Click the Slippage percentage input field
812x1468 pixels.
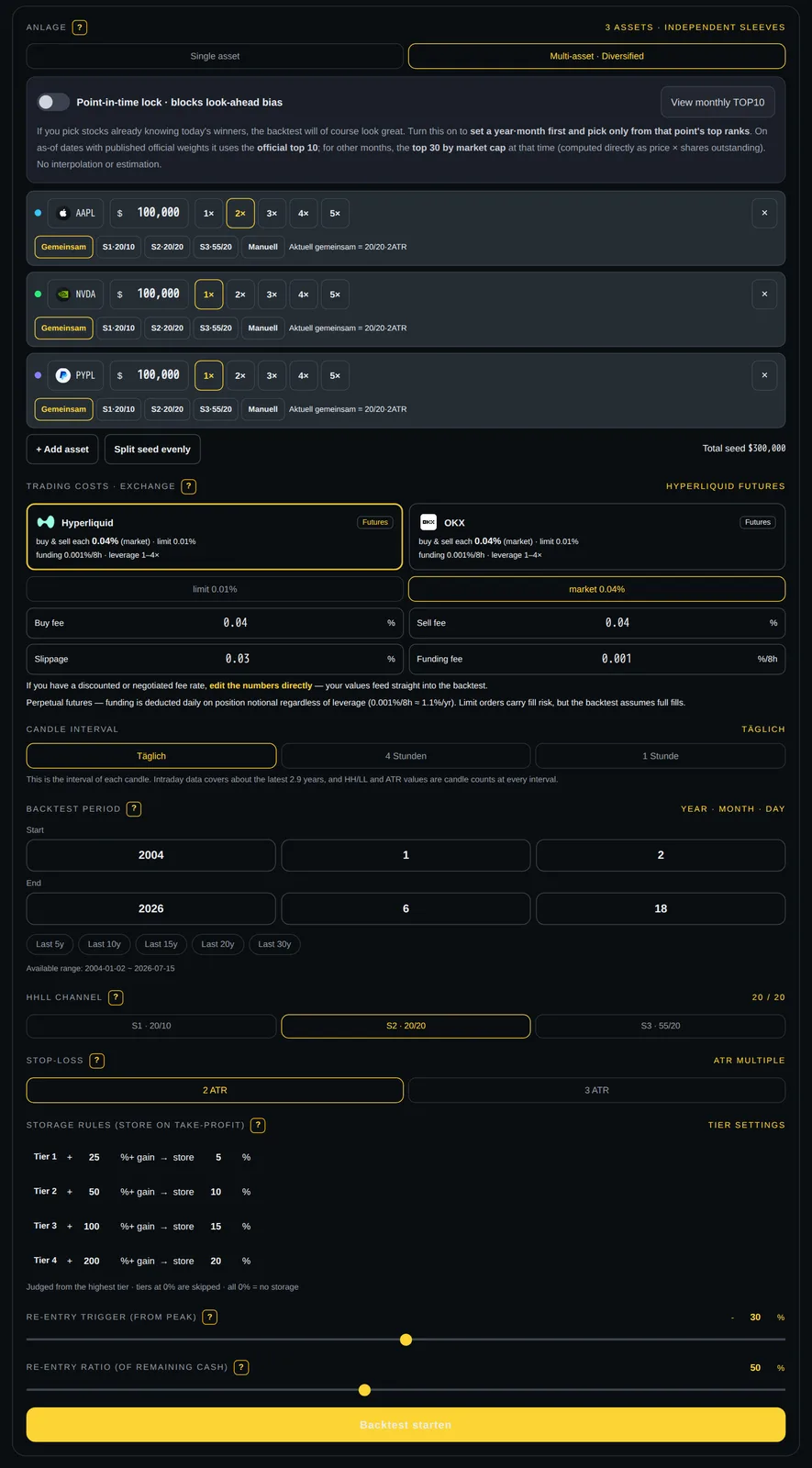215,659
